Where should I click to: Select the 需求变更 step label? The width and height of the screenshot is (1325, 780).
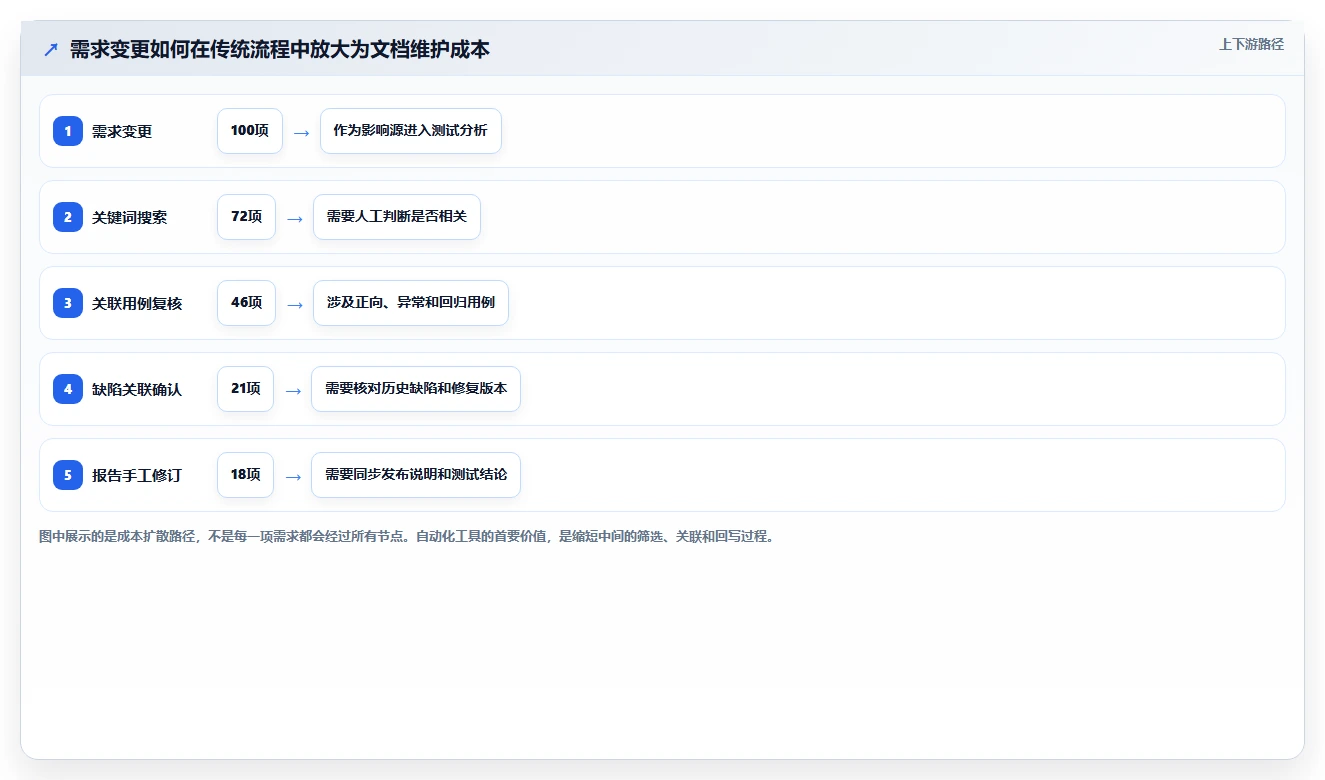click(122, 131)
